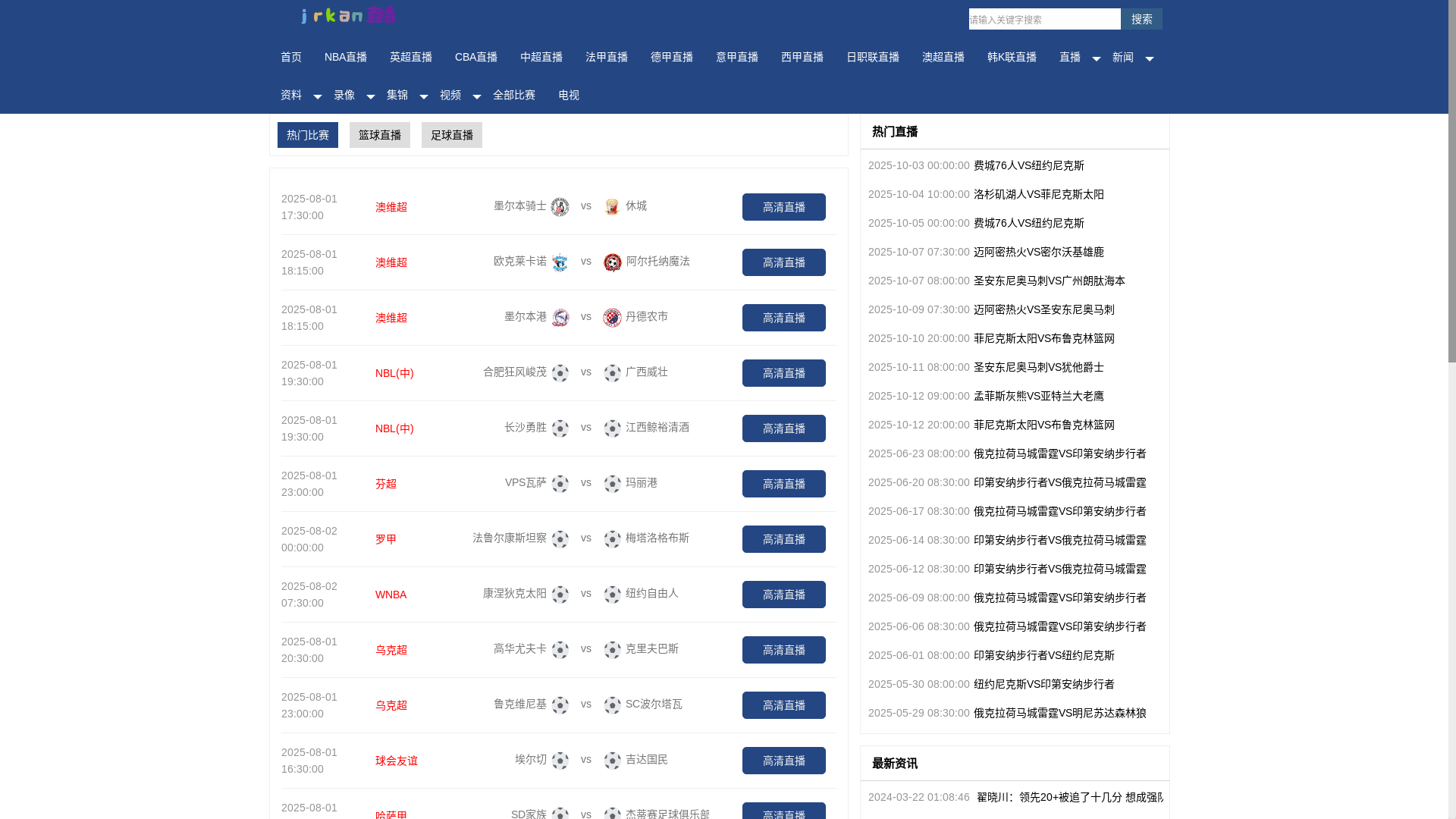Open 电视 menu item
Image resolution: width=1456 pixels, height=819 pixels.
(x=569, y=96)
